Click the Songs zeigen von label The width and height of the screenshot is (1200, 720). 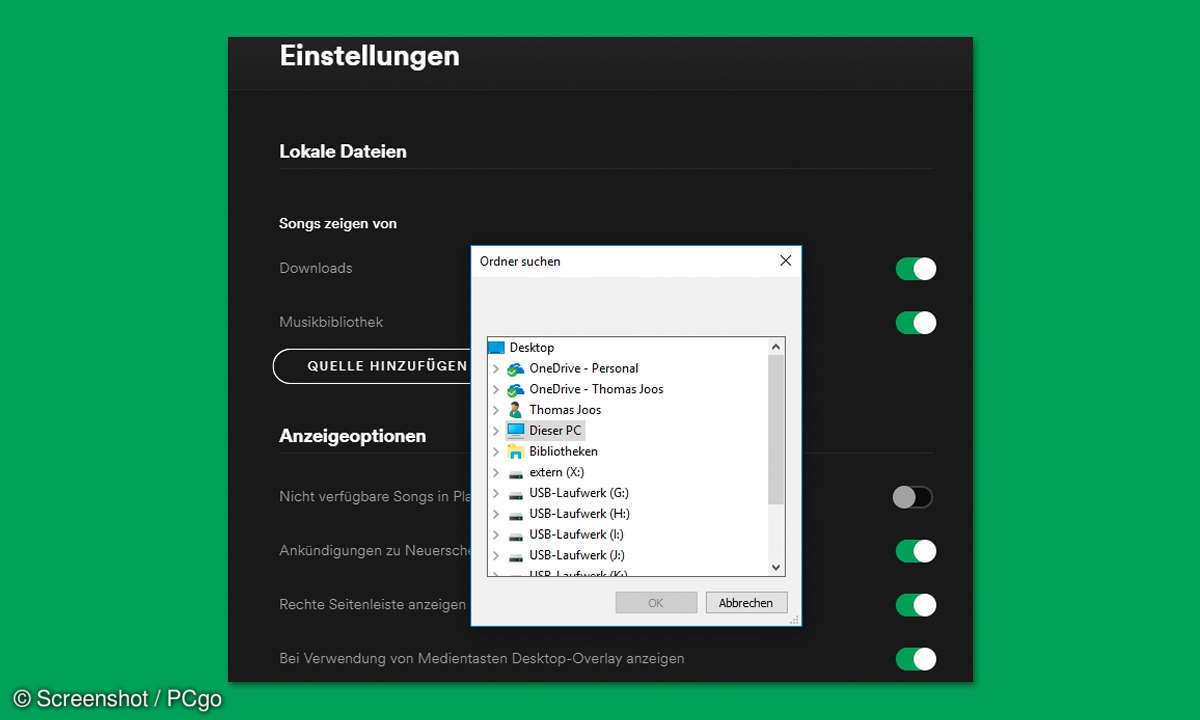click(338, 224)
